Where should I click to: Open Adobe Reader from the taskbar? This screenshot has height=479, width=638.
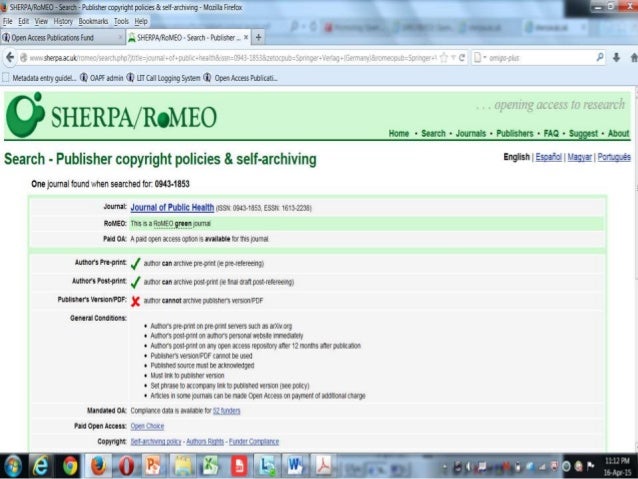pos(323,466)
